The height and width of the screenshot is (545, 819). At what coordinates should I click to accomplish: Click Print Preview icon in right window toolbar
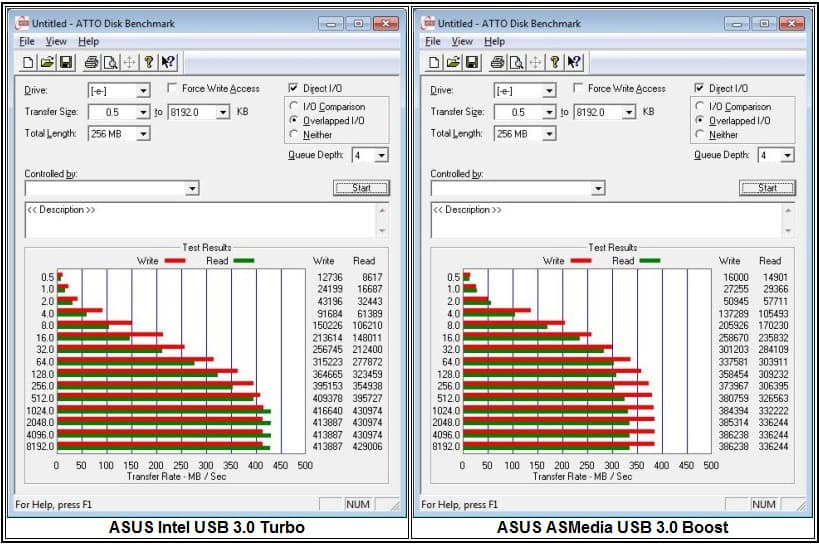(x=516, y=63)
